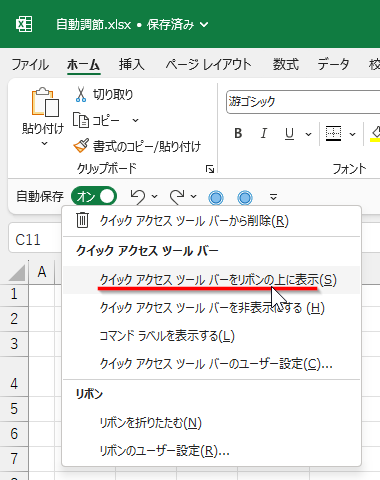Toggle the 自動保存 switch
The height and width of the screenshot is (480, 380).
[x=94, y=197]
